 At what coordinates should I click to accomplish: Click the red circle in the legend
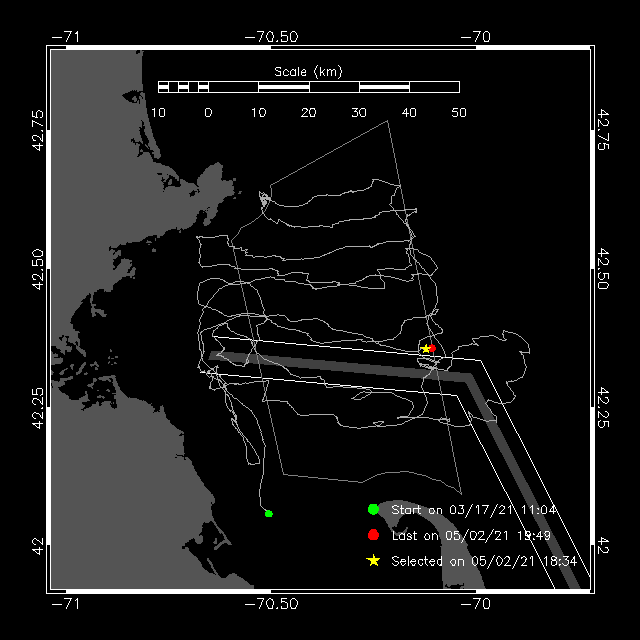point(373,535)
